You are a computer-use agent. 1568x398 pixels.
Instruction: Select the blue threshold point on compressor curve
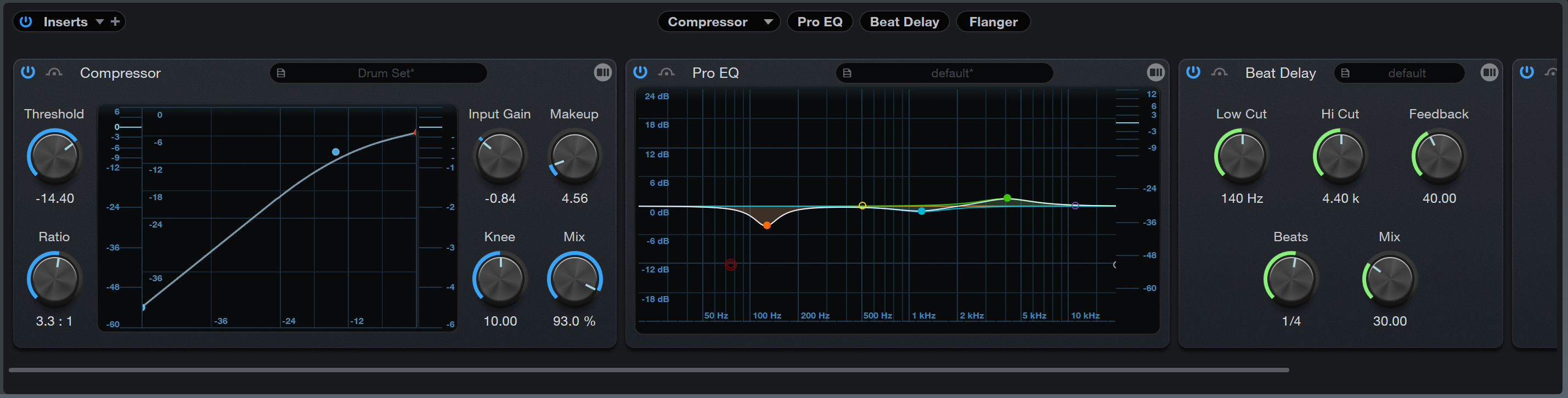click(x=335, y=151)
